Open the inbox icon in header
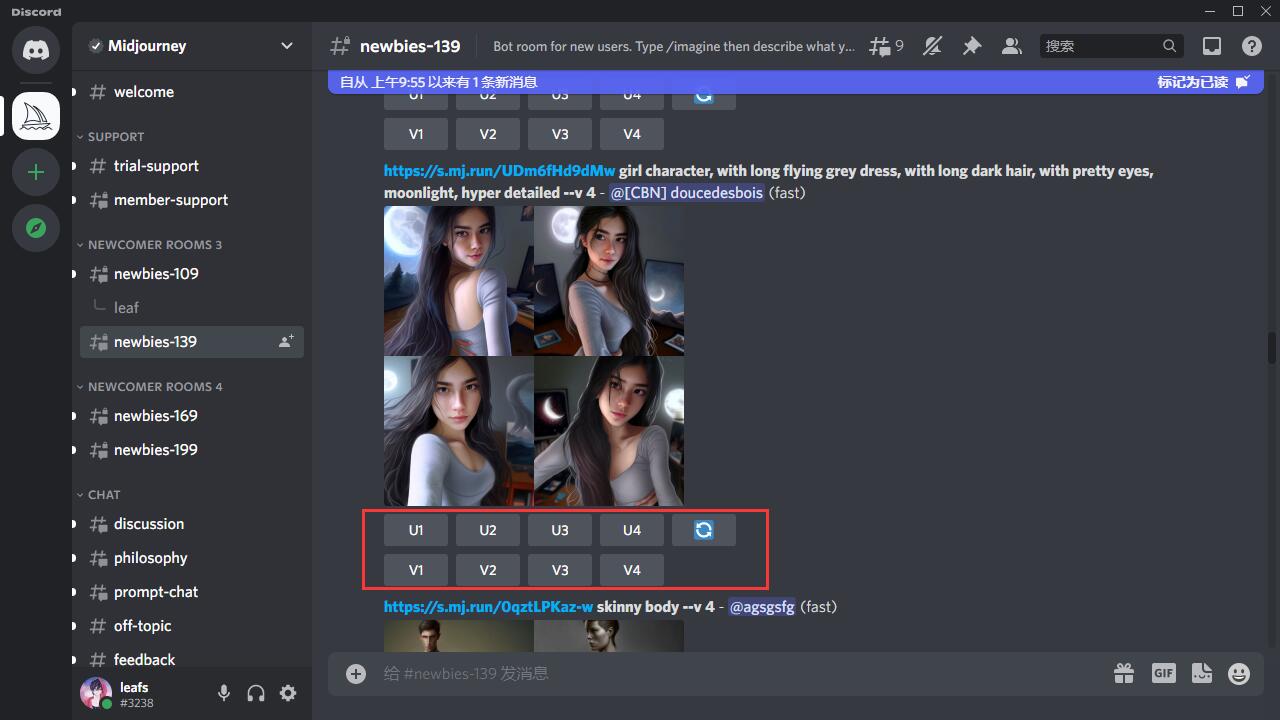 point(1211,46)
